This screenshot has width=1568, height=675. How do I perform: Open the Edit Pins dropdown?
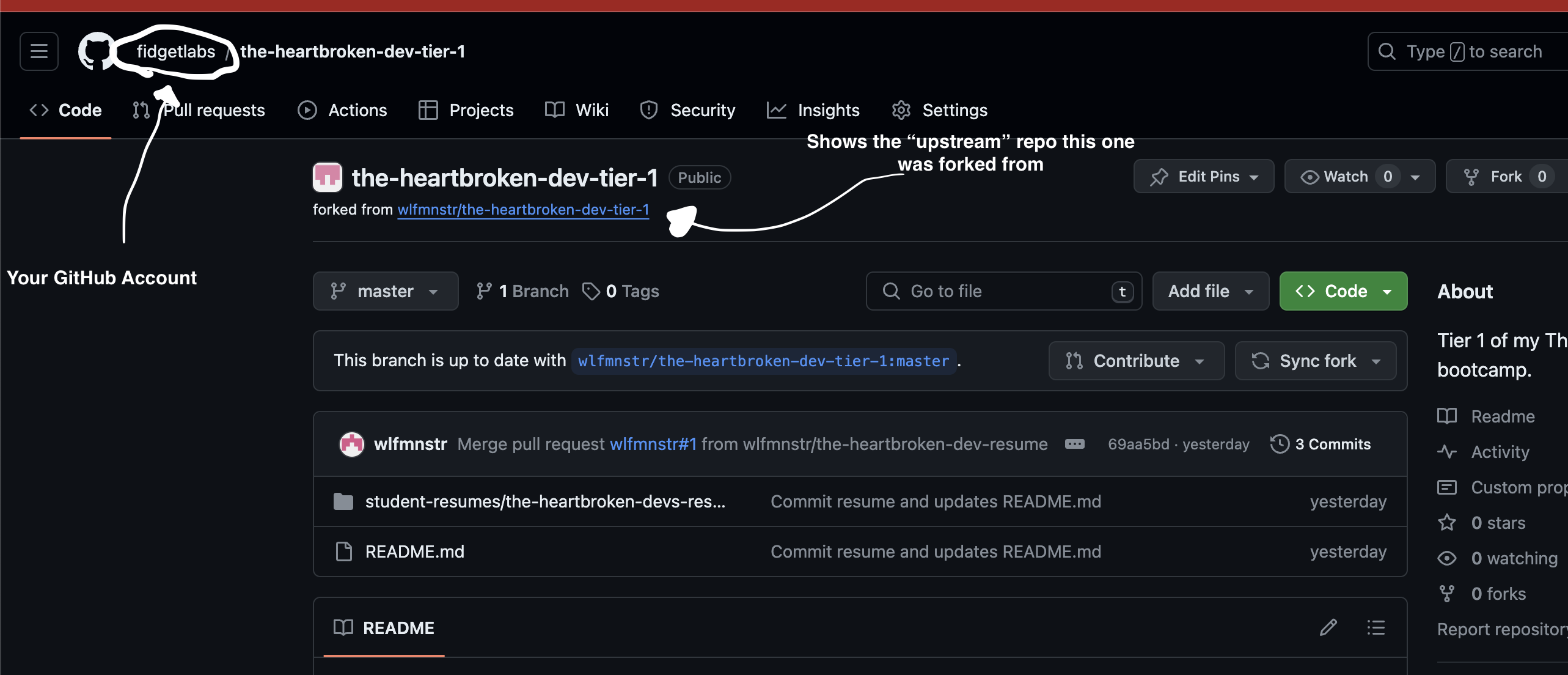pyautogui.click(x=1204, y=177)
